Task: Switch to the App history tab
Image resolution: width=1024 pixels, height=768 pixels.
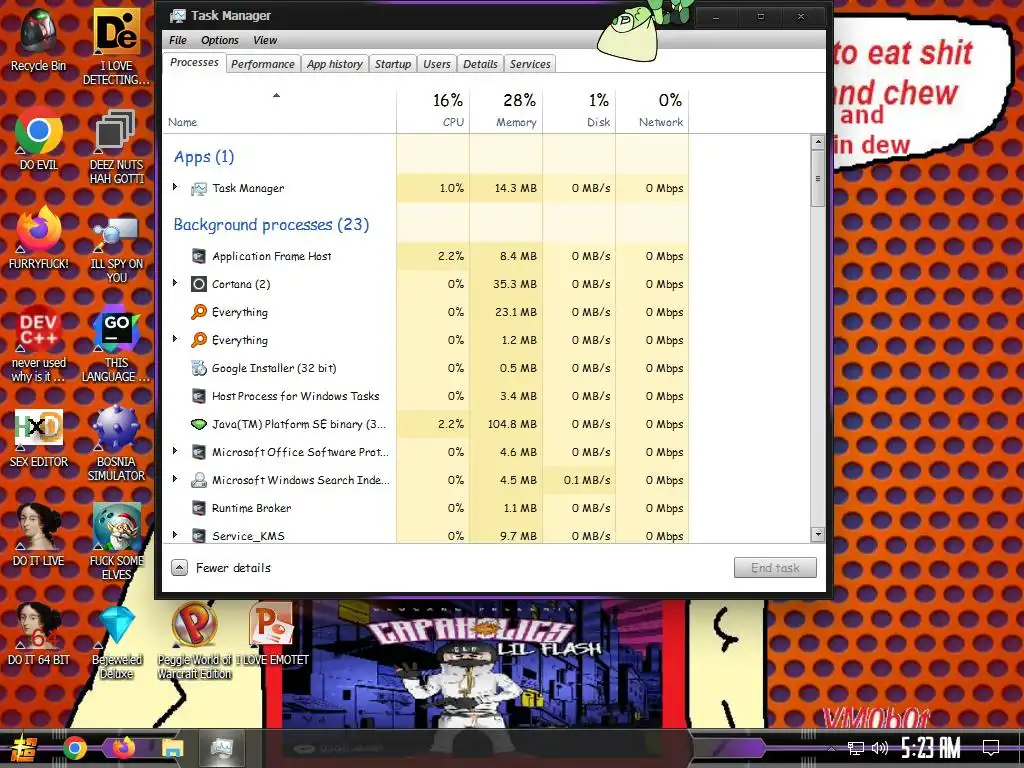Action: (334, 64)
